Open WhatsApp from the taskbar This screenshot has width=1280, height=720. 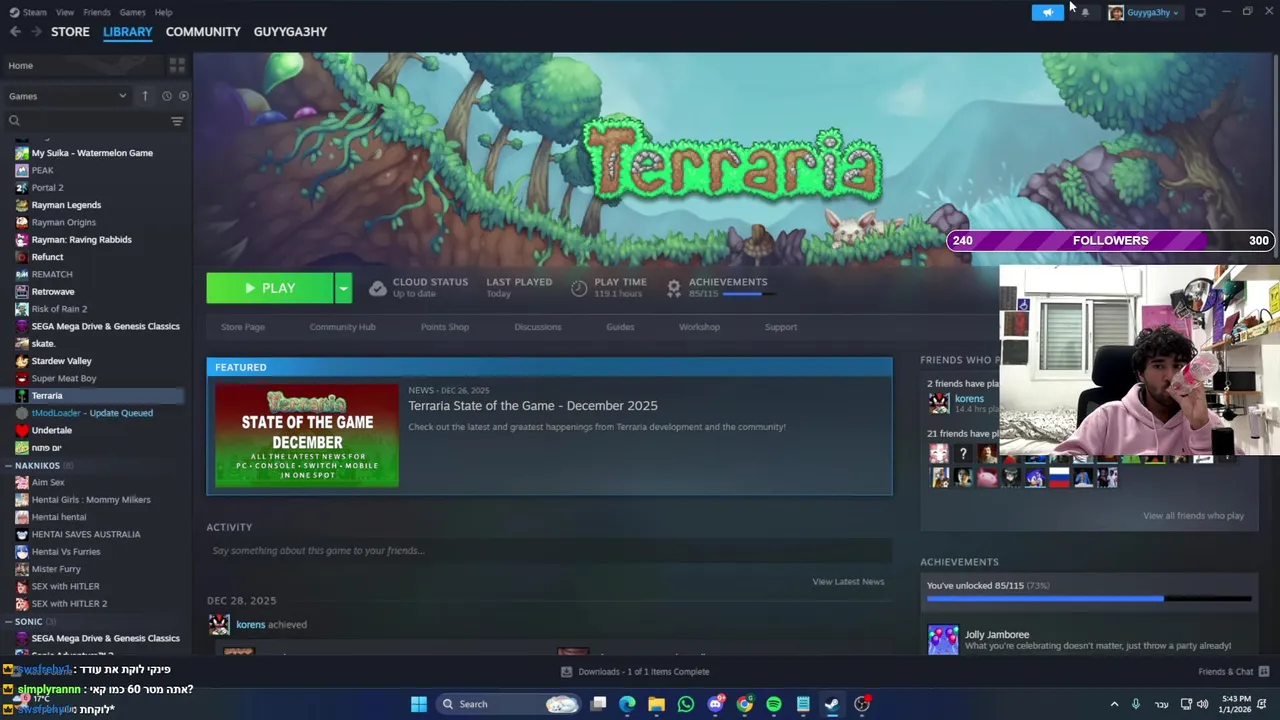tap(686, 704)
